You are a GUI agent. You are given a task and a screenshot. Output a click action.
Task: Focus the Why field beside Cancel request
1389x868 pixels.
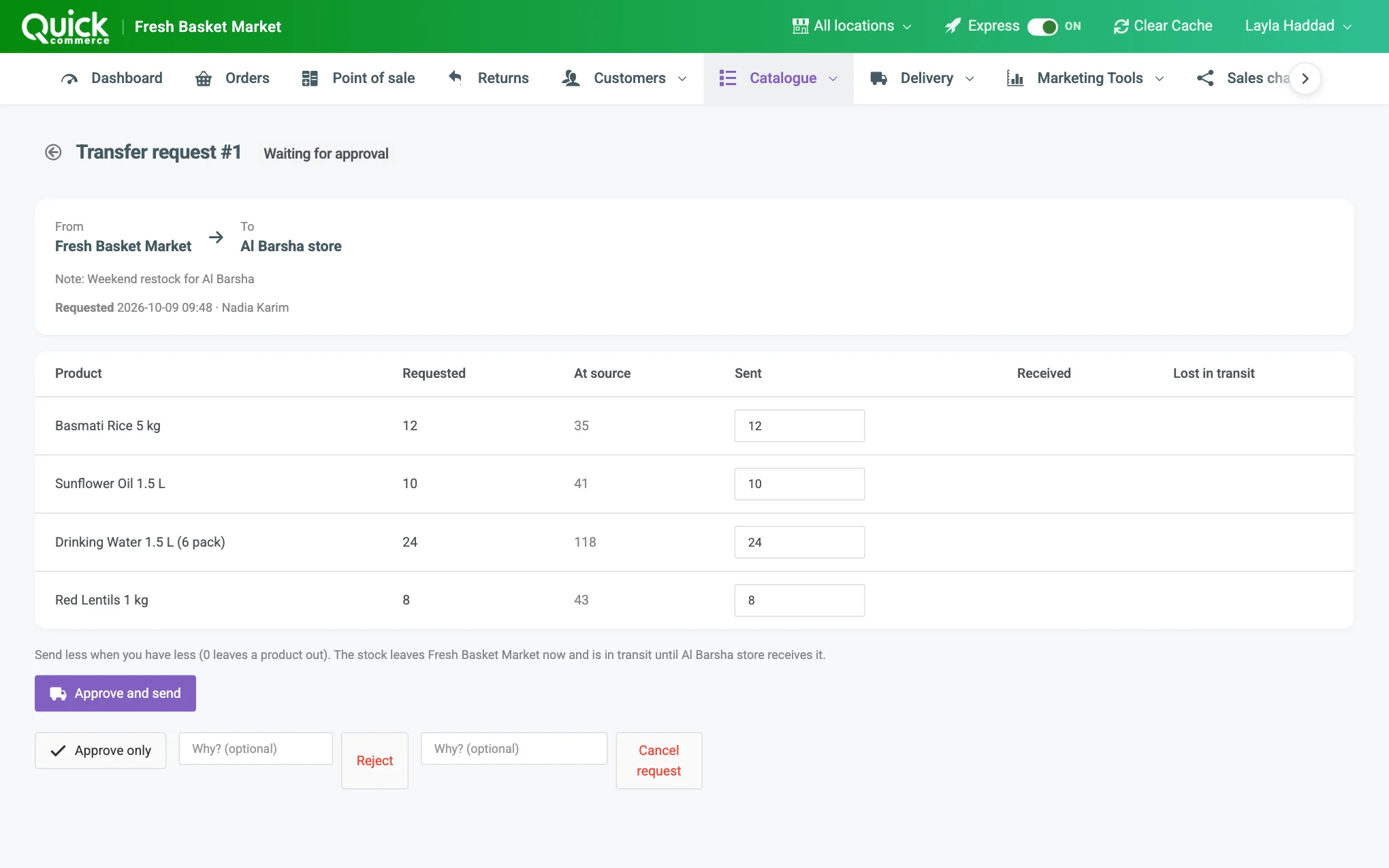coord(514,749)
